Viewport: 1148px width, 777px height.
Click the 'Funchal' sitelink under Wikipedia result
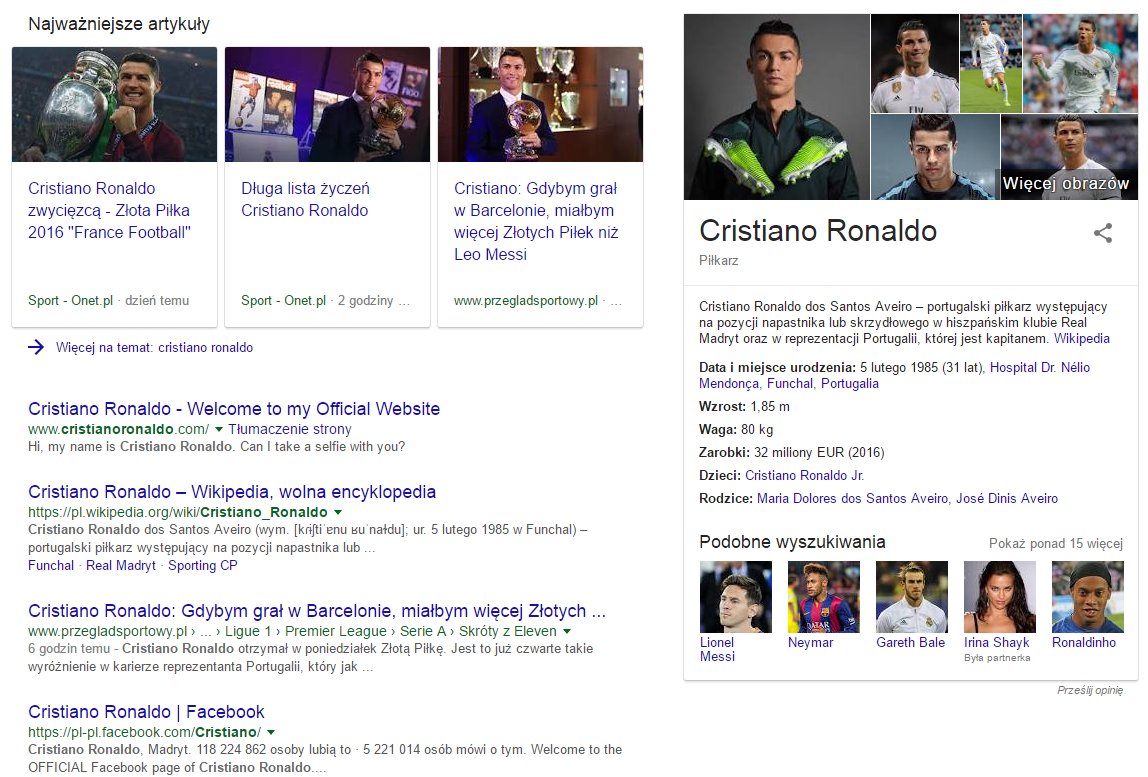coord(51,565)
